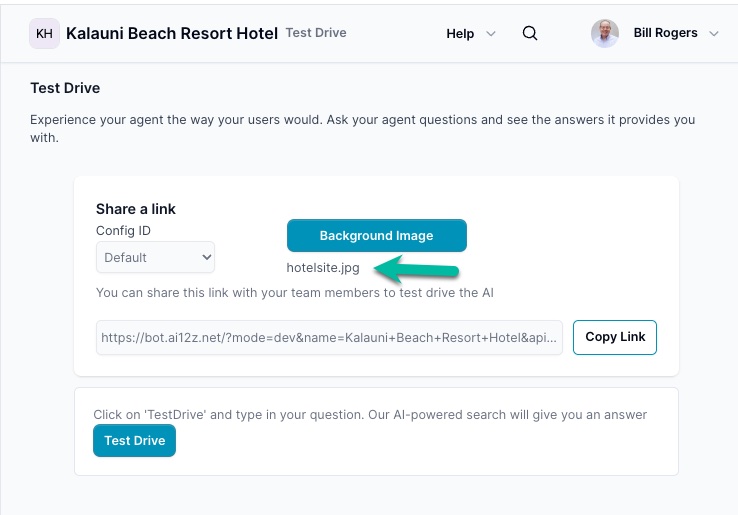Click the KH logo badge
The image size is (738, 515).
point(44,33)
